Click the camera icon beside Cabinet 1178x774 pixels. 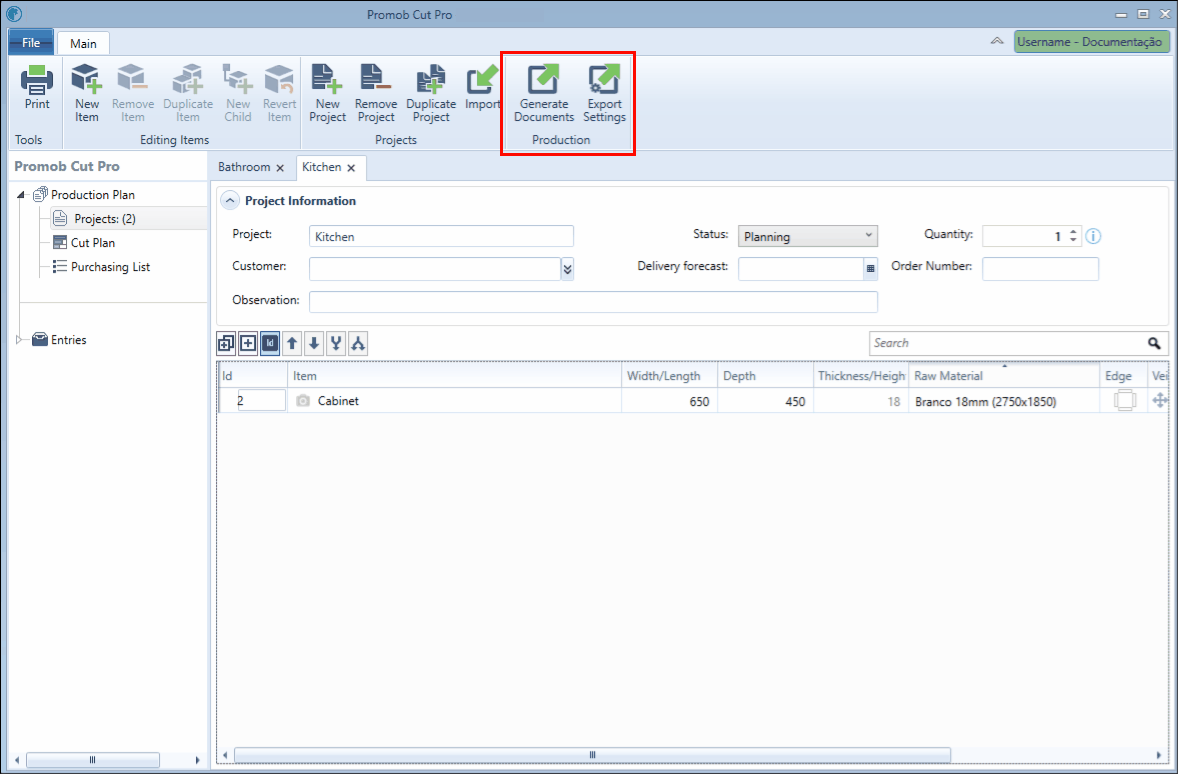coord(303,401)
